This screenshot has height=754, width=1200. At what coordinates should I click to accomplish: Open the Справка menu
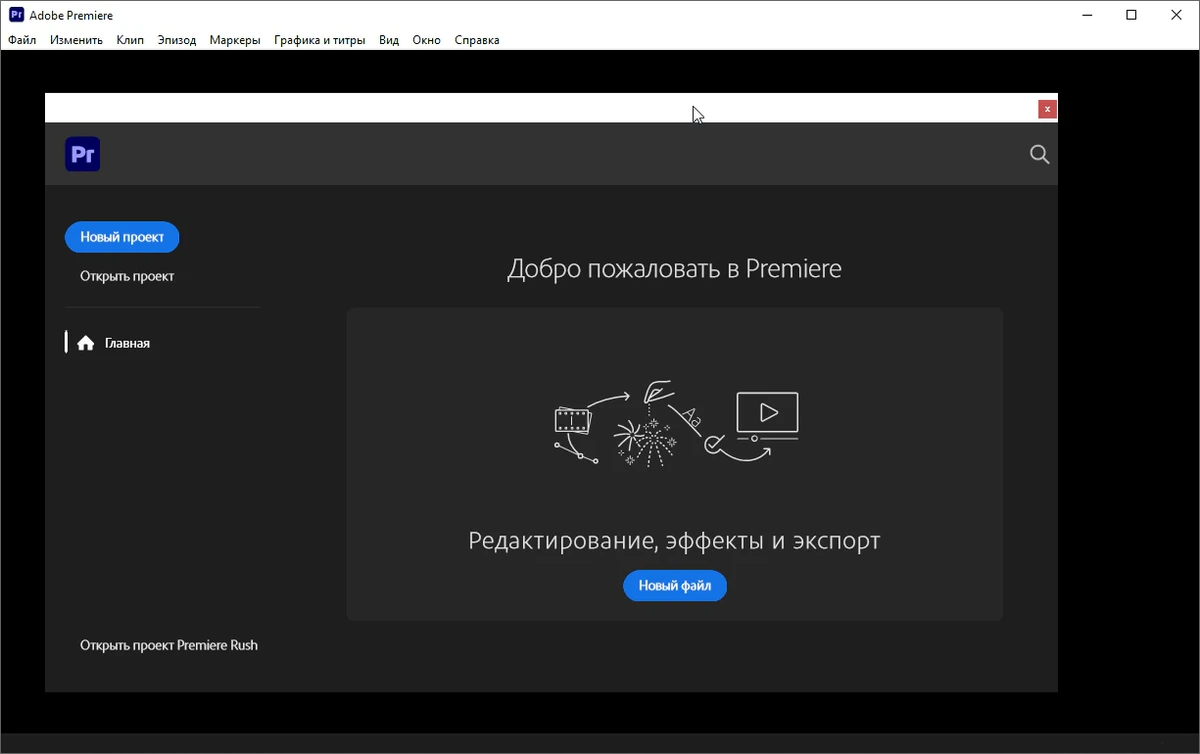pyautogui.click(x=477, y=40)
